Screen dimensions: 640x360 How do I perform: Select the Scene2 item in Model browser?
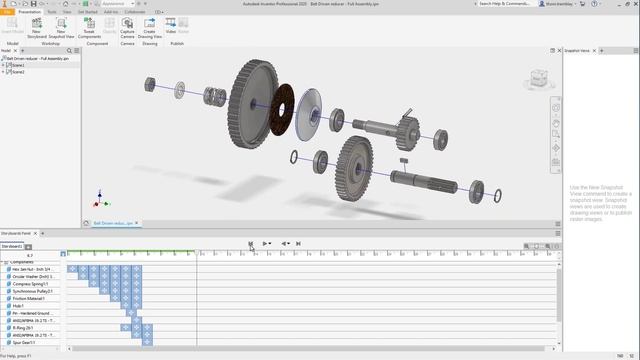[18, 72]
